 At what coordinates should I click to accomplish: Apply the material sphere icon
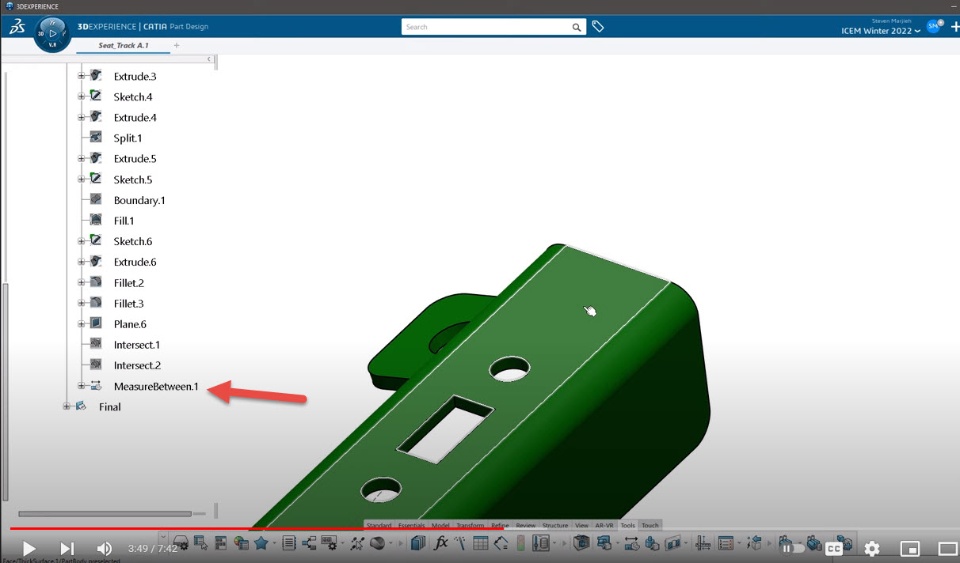pos(377,543)
